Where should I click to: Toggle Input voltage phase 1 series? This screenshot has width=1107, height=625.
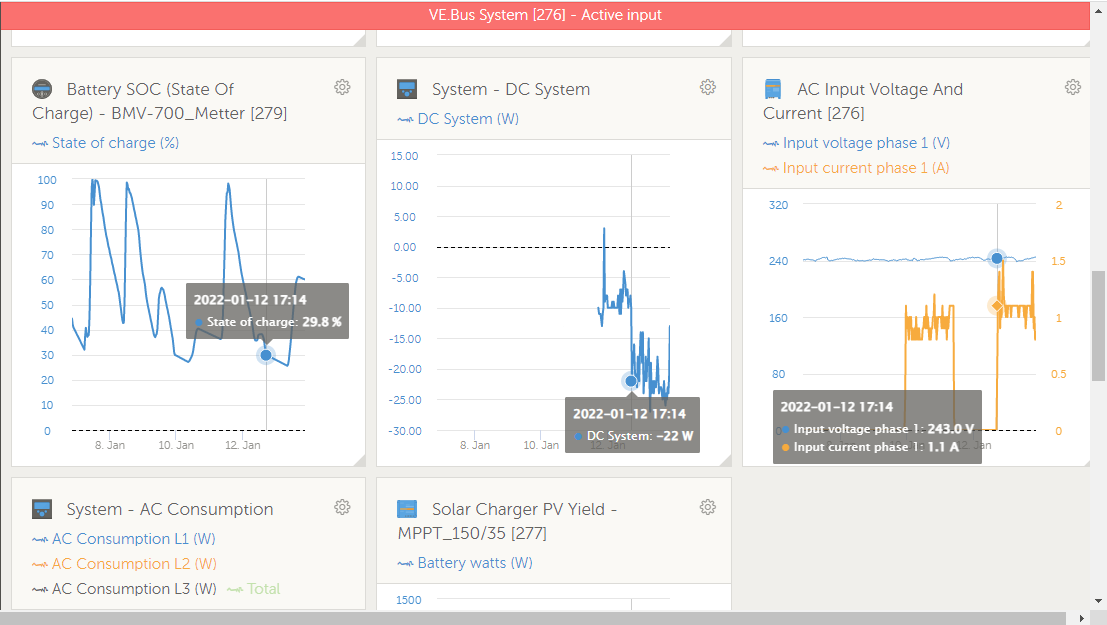pyautogui.click(x=866, y=143)
